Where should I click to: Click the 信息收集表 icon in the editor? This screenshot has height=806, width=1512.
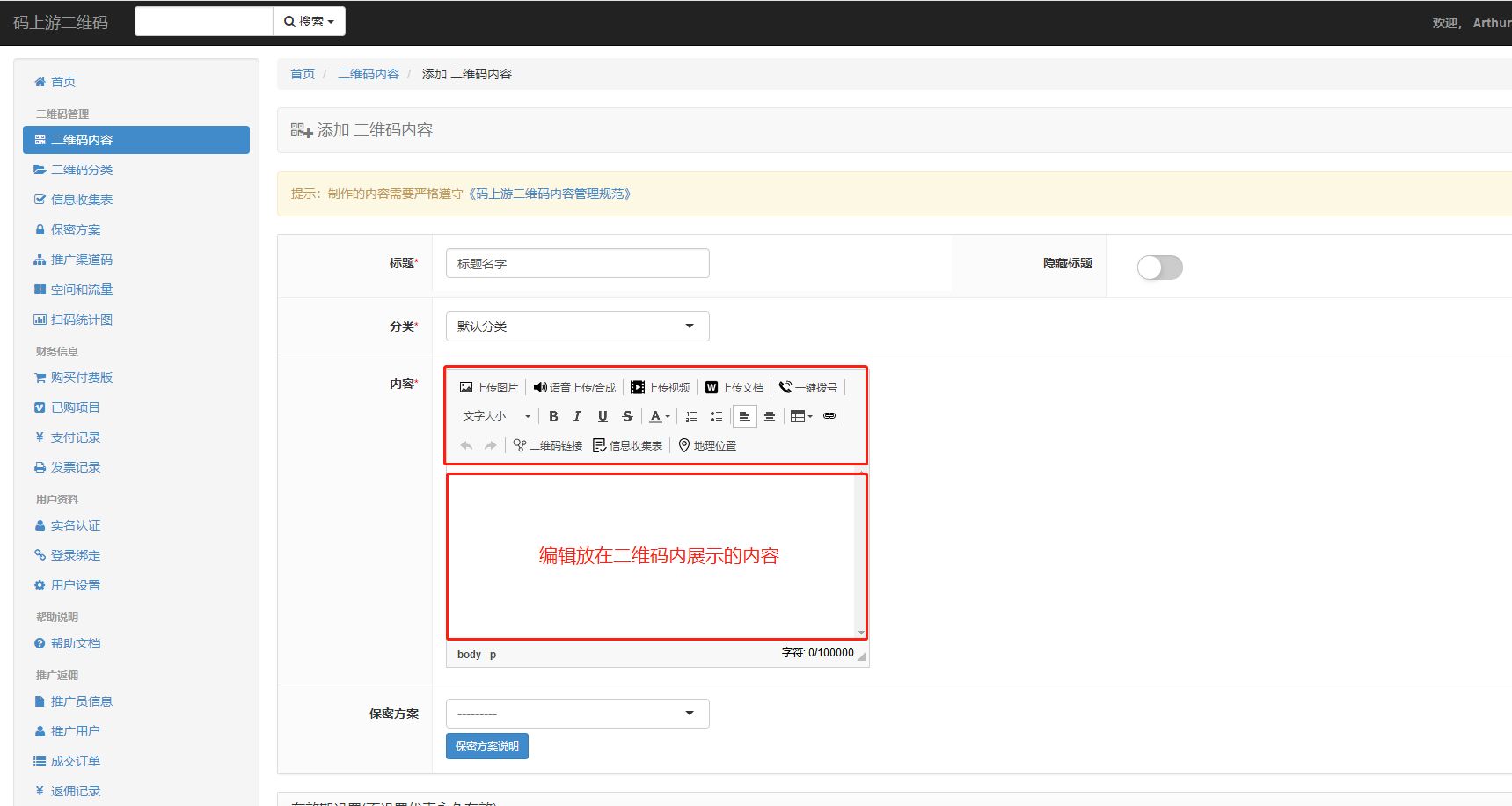[627, 445]
